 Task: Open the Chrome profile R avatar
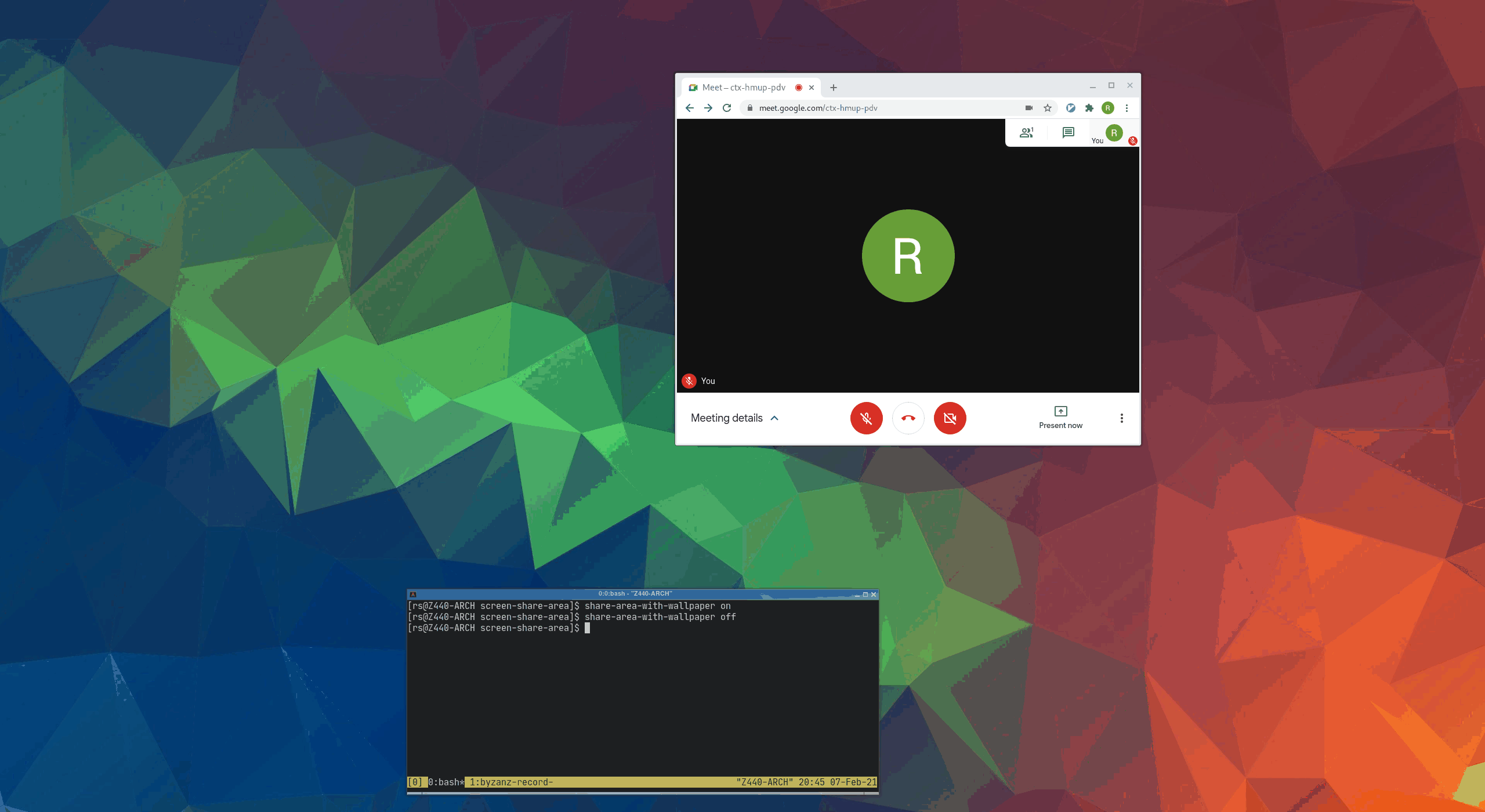pos(1108,108)
